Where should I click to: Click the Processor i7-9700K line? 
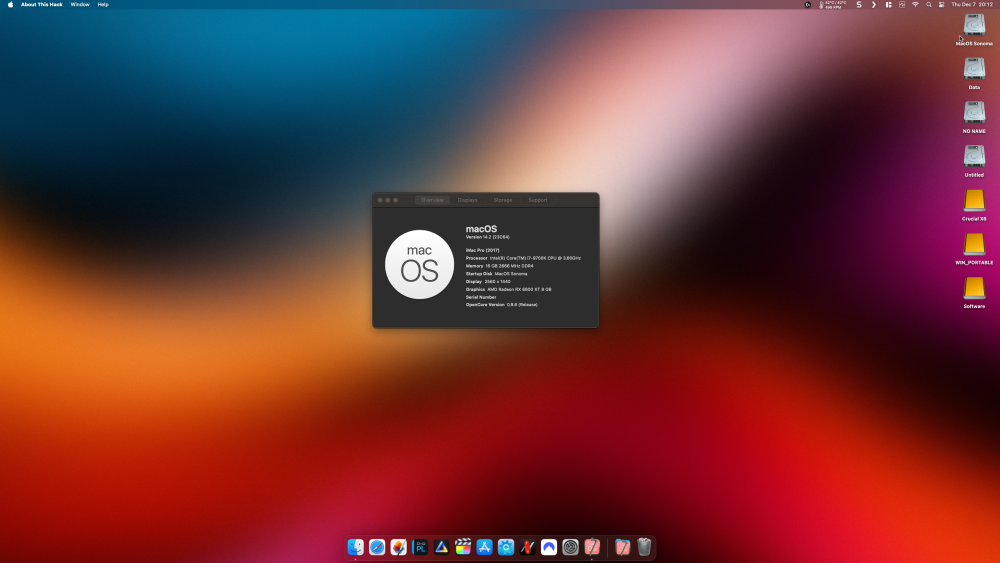(523, 258)
